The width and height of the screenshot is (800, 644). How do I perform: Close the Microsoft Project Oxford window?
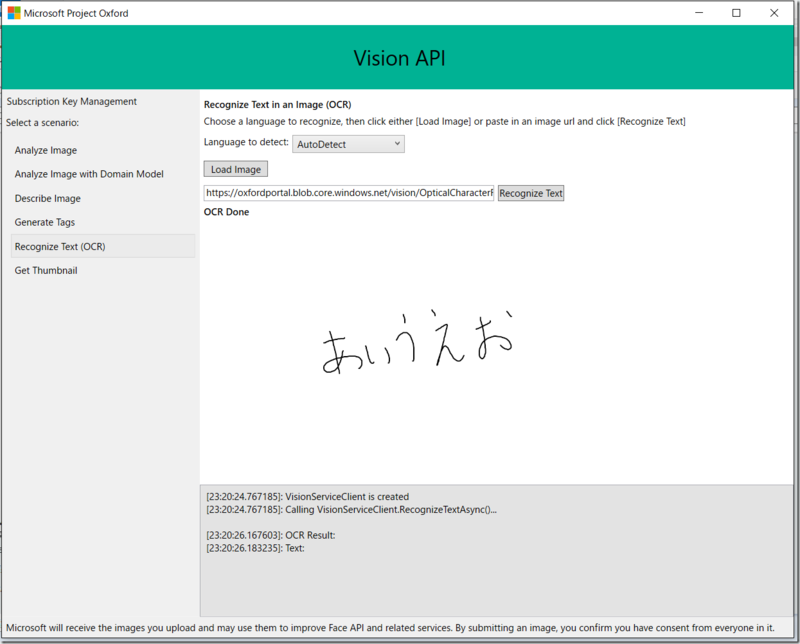click(774, 13)
